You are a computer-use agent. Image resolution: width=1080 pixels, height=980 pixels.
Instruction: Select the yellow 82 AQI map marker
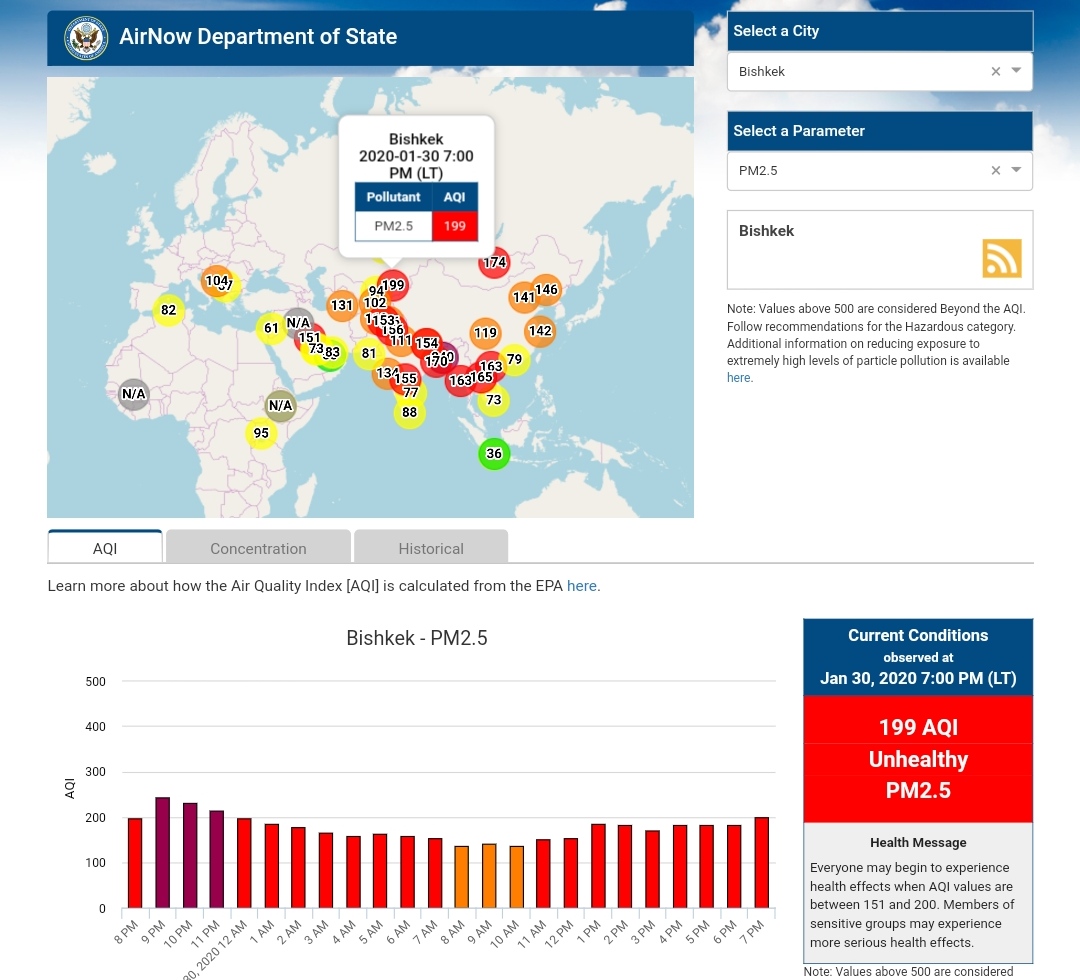168,311
